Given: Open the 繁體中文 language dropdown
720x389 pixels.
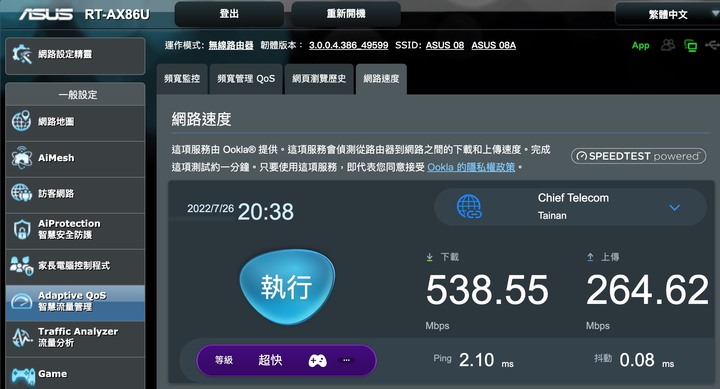Looking at the screenshot, I should tap(668, 15).
